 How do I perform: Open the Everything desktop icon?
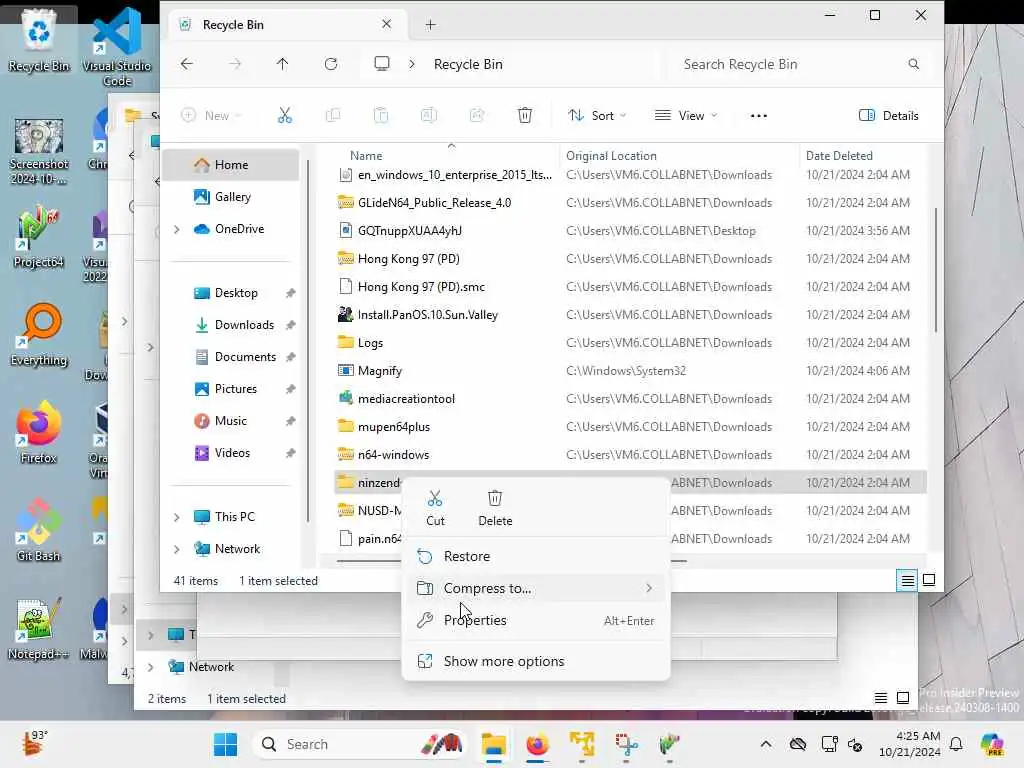(x=39, y=334)
